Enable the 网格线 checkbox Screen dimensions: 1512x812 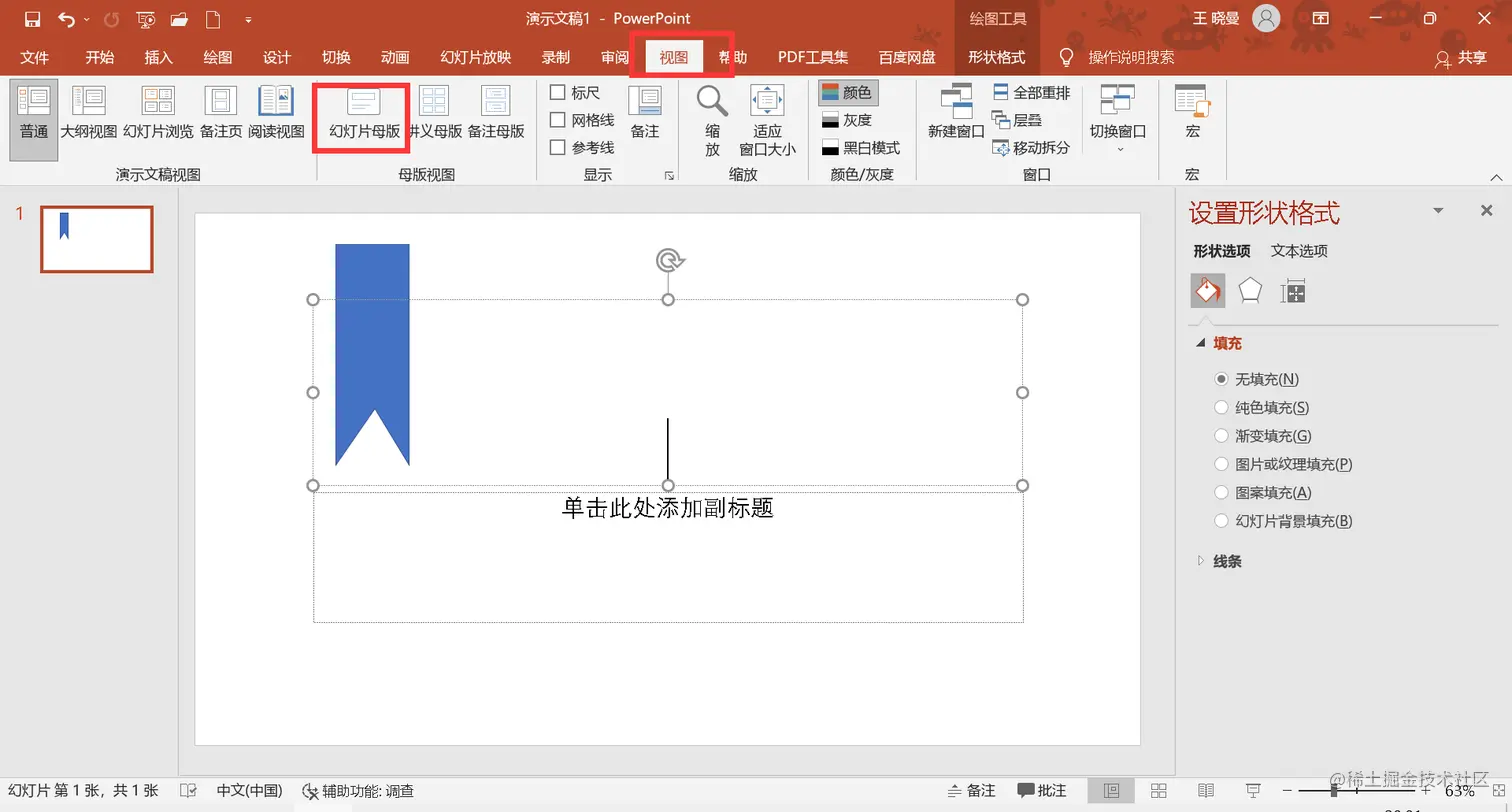[558, 120]
